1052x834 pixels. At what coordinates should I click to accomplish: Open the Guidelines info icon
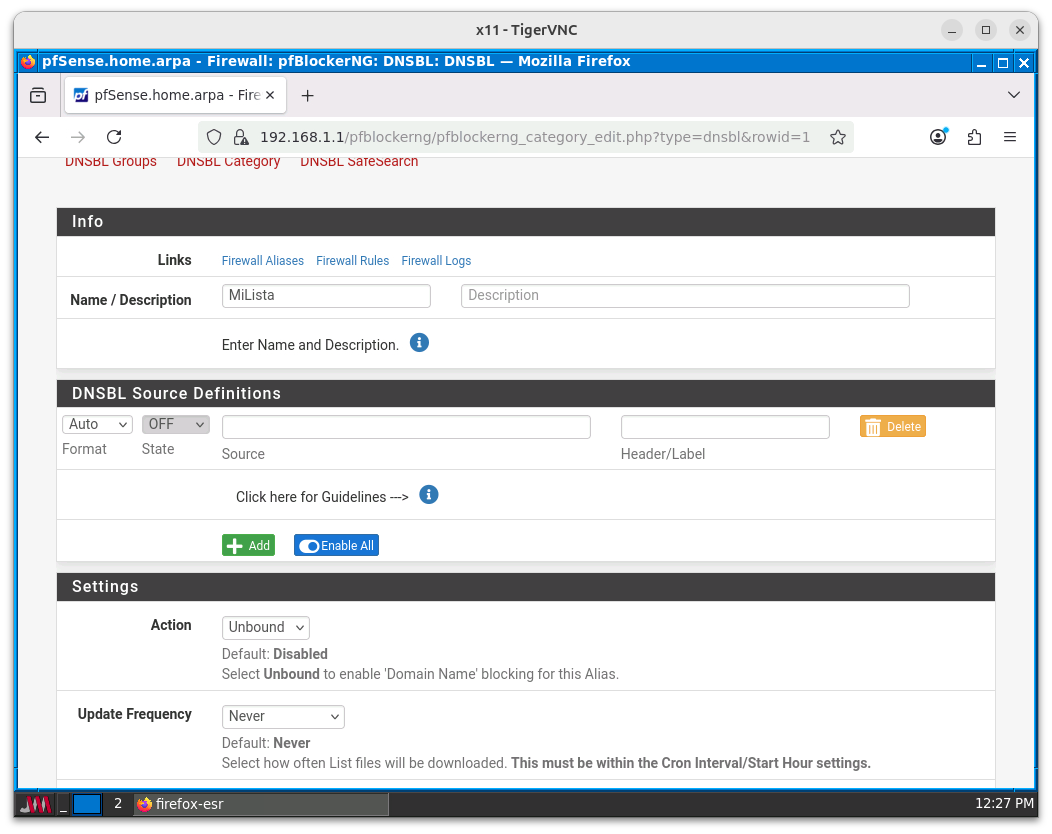coord(429,495)
